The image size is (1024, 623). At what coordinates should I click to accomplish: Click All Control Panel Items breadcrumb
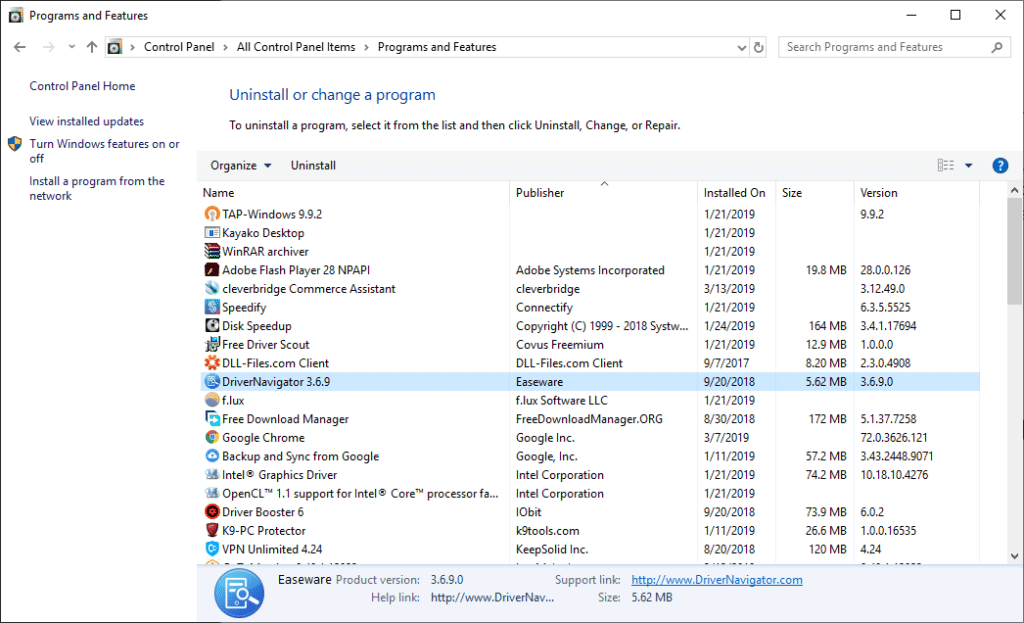pos(296,47)
